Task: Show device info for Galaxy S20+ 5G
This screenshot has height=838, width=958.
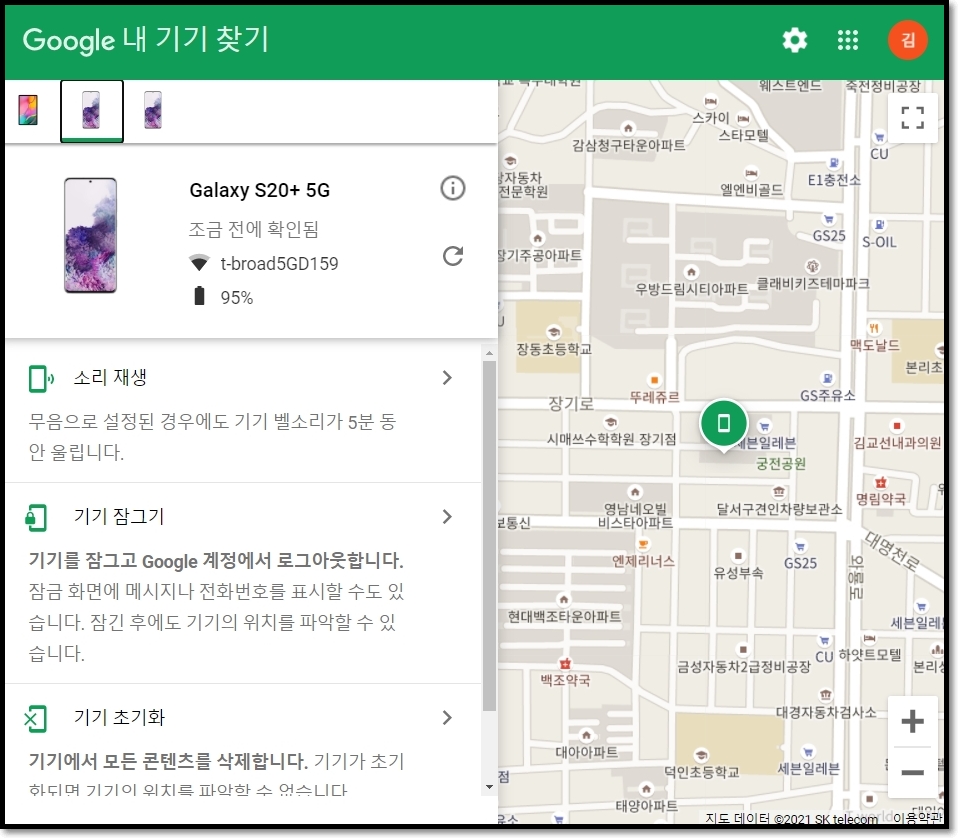Action: click(453, 188)
